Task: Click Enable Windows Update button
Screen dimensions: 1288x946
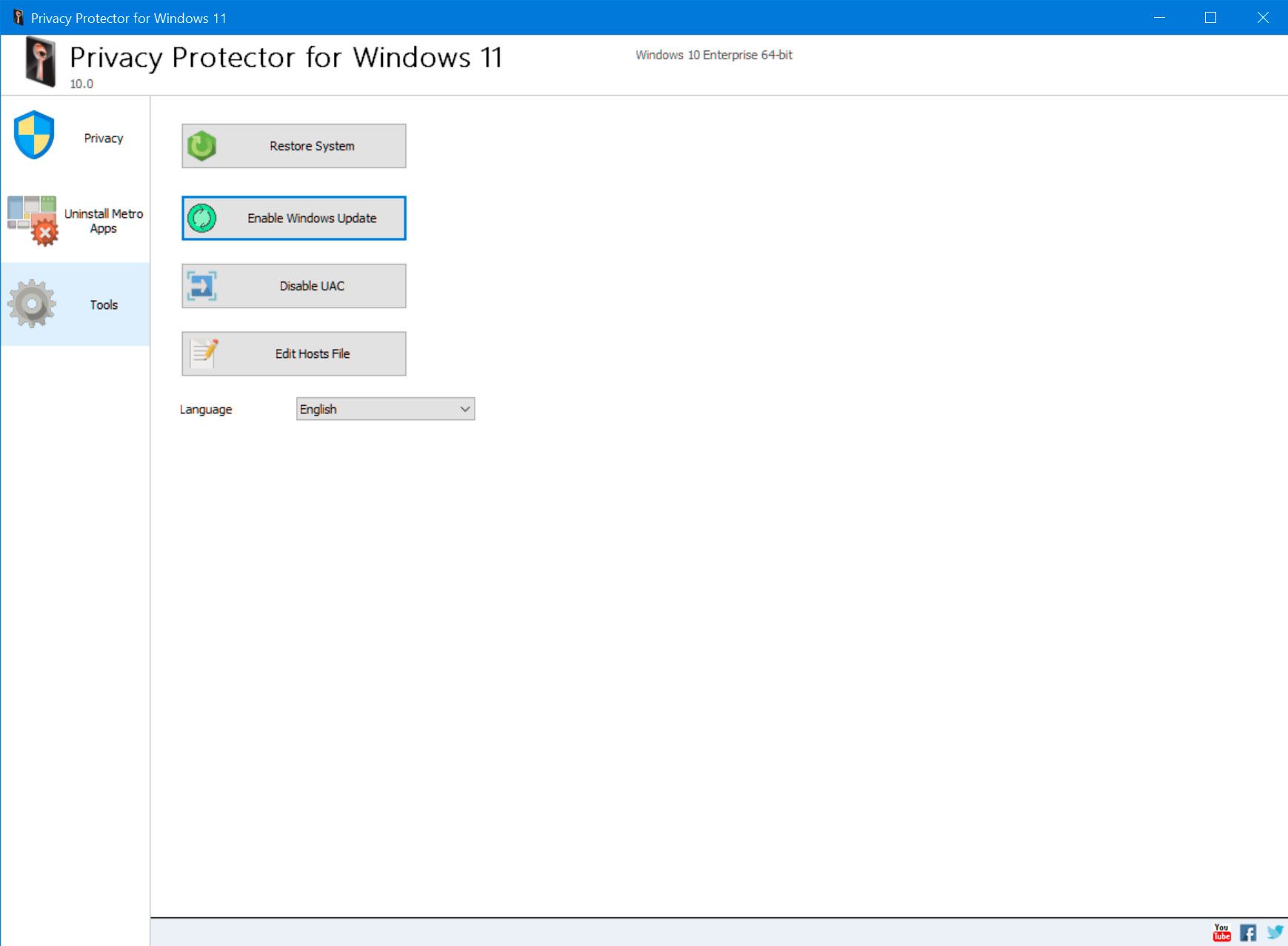Action: click(x=294, y=218)
